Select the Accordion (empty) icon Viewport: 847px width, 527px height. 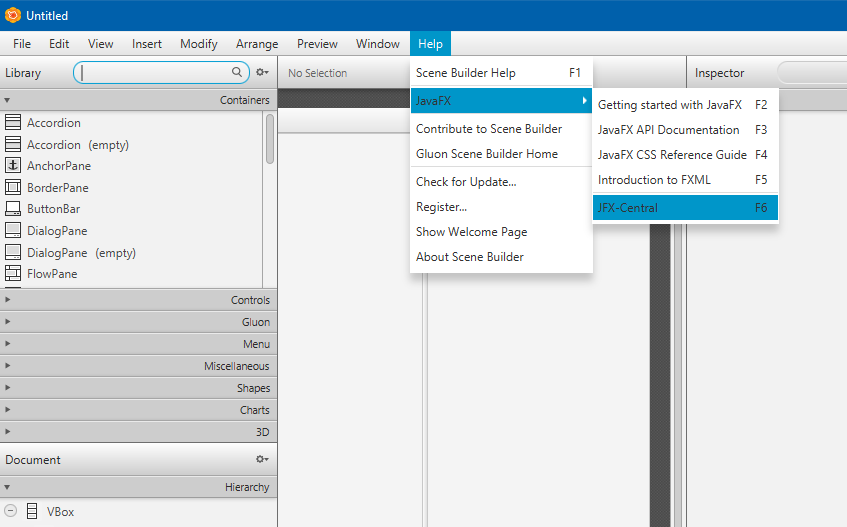tap(13, 144)
